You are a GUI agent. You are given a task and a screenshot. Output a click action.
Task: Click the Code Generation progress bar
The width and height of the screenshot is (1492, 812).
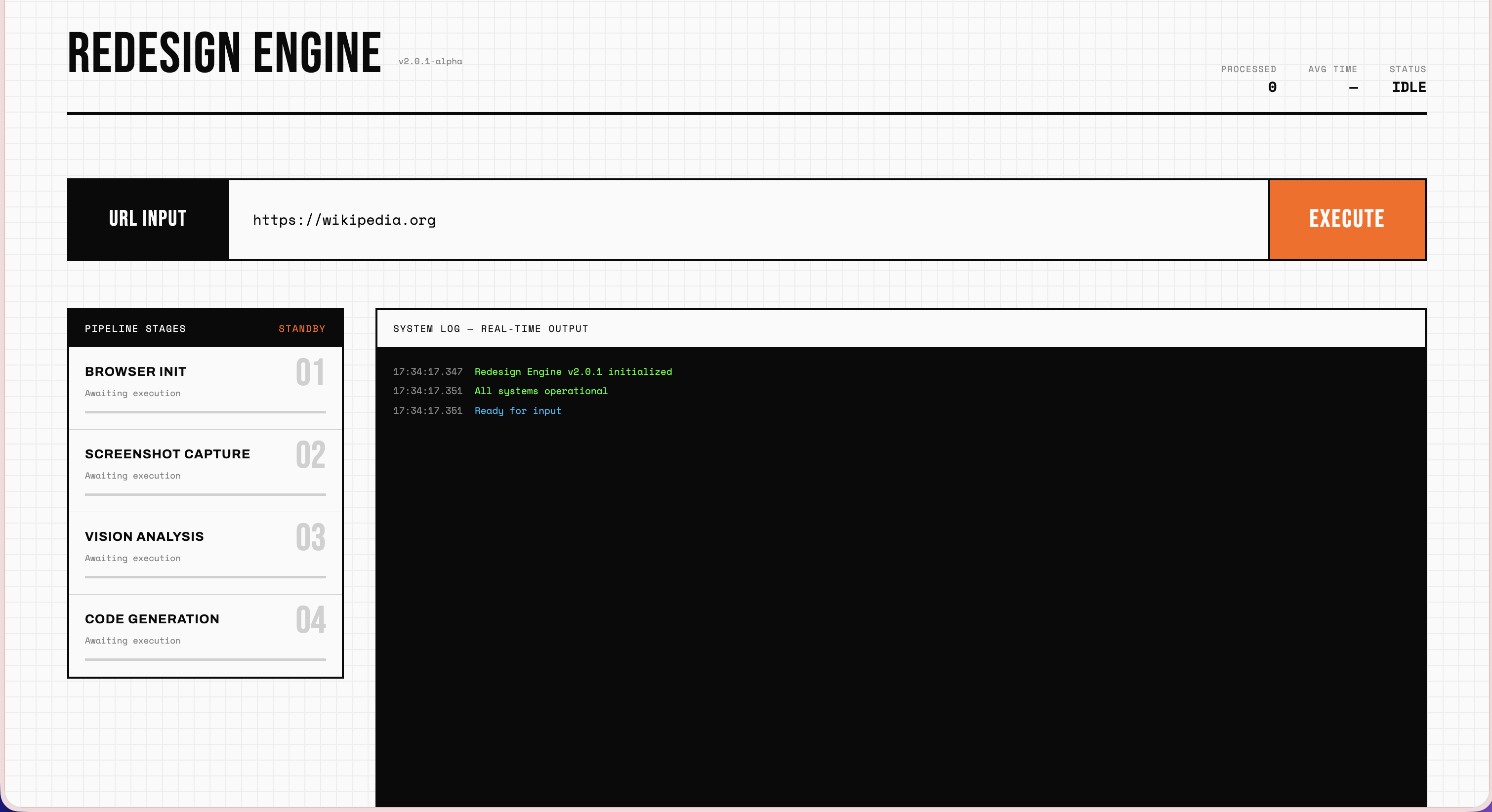pos(205,660)
